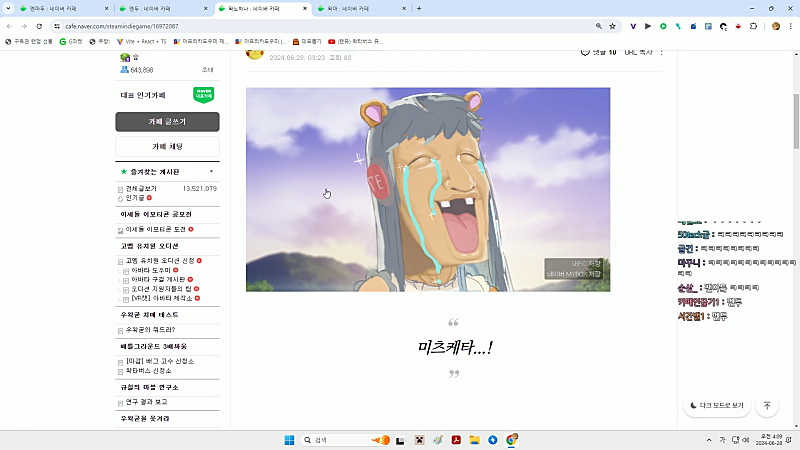Click the address bar URL cafe.naver.com
Screen dimensions: 800x450
[122, 26]
